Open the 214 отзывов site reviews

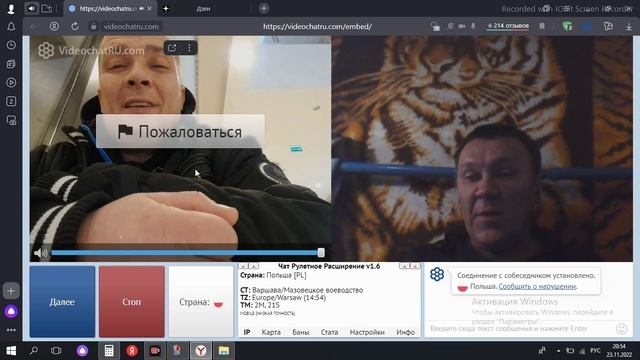(x=508, y=26)
